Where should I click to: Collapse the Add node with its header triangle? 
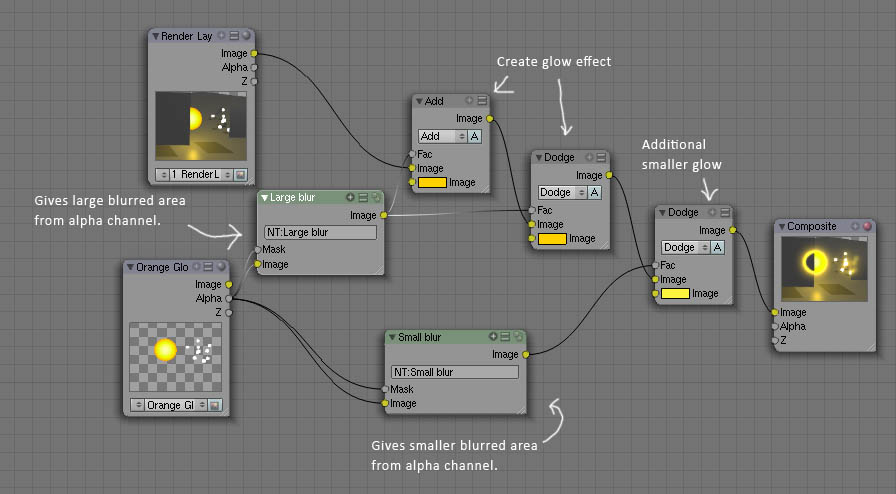419,101
